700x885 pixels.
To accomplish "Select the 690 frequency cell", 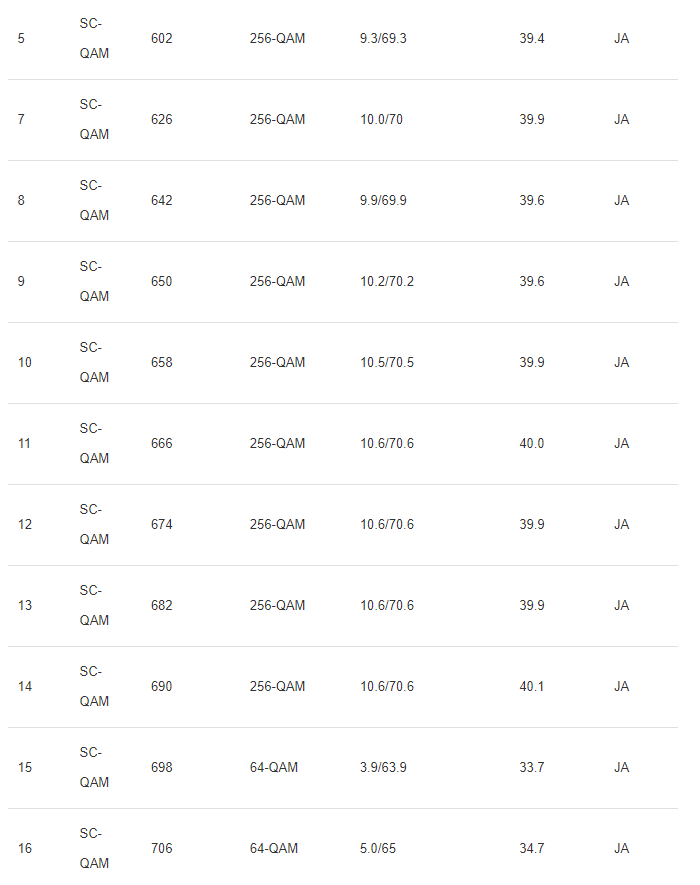I will coord(162,687).
